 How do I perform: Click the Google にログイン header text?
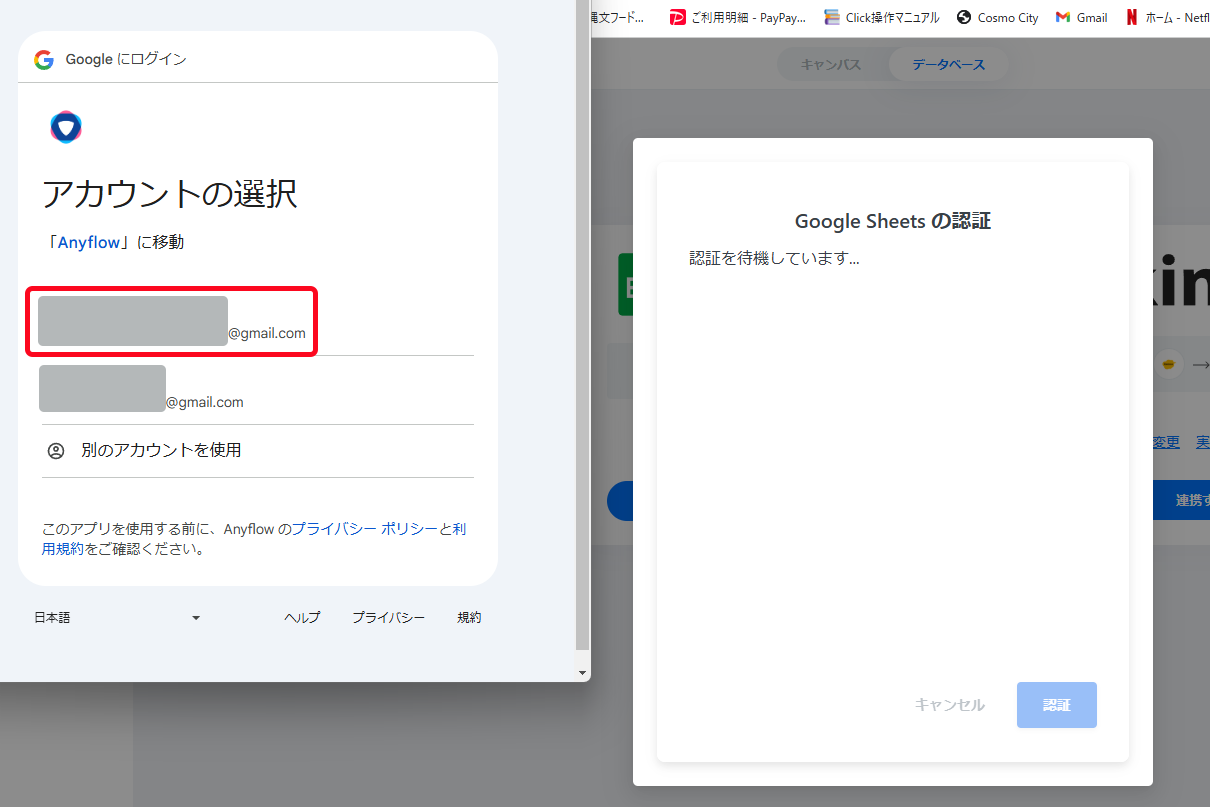[126, 59]
